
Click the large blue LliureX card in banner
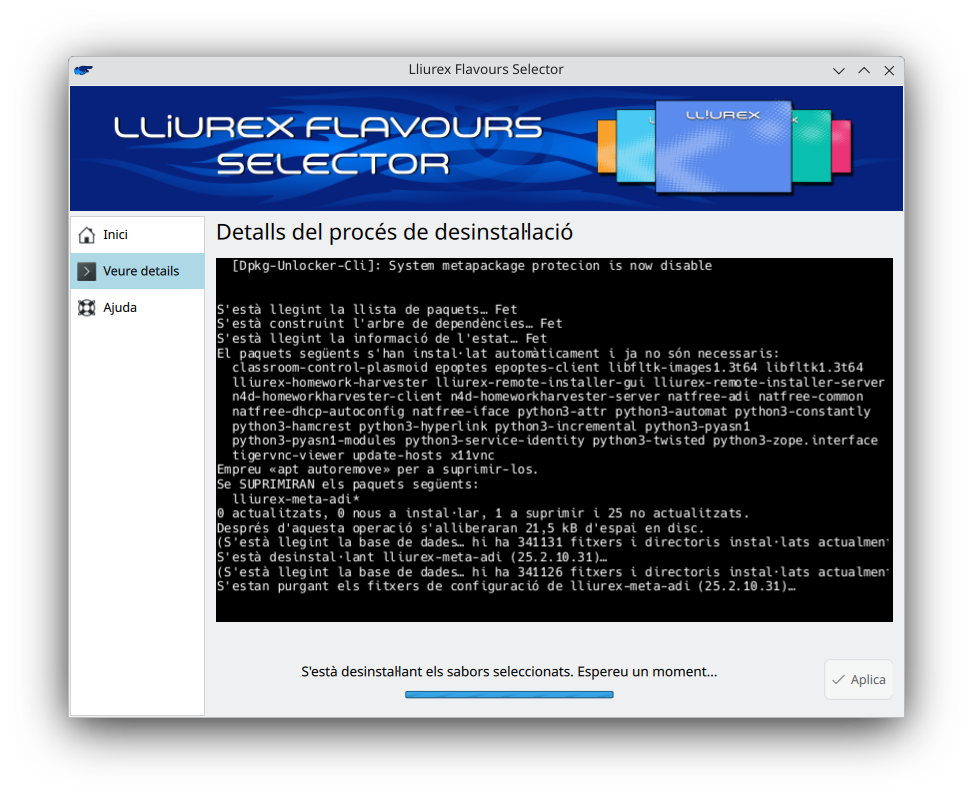click(x=723, y=147)
